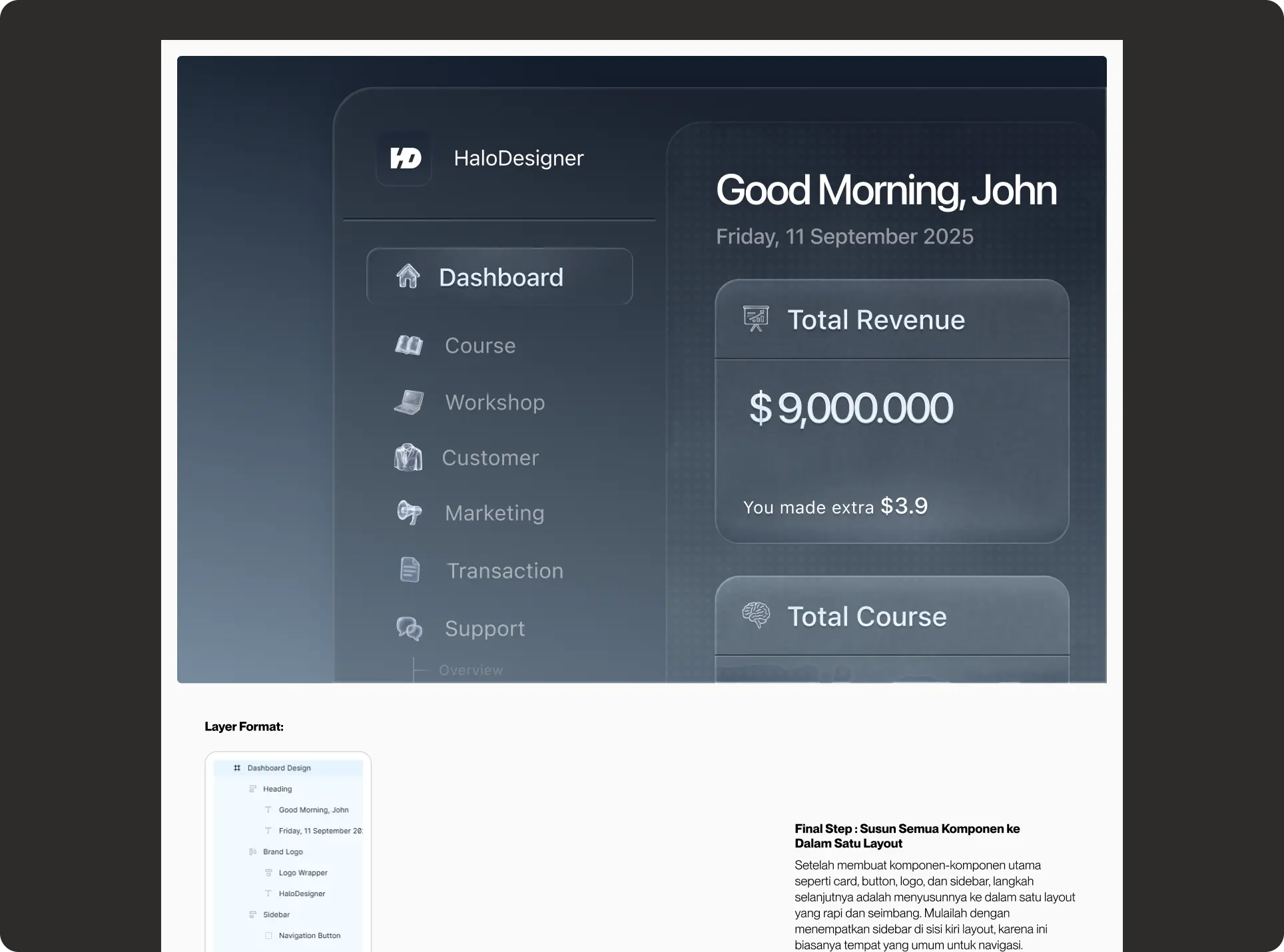Click the Friday, 11 September 2025 date
This screenshot has height=952, width=1284.
(x=844, y=236)
